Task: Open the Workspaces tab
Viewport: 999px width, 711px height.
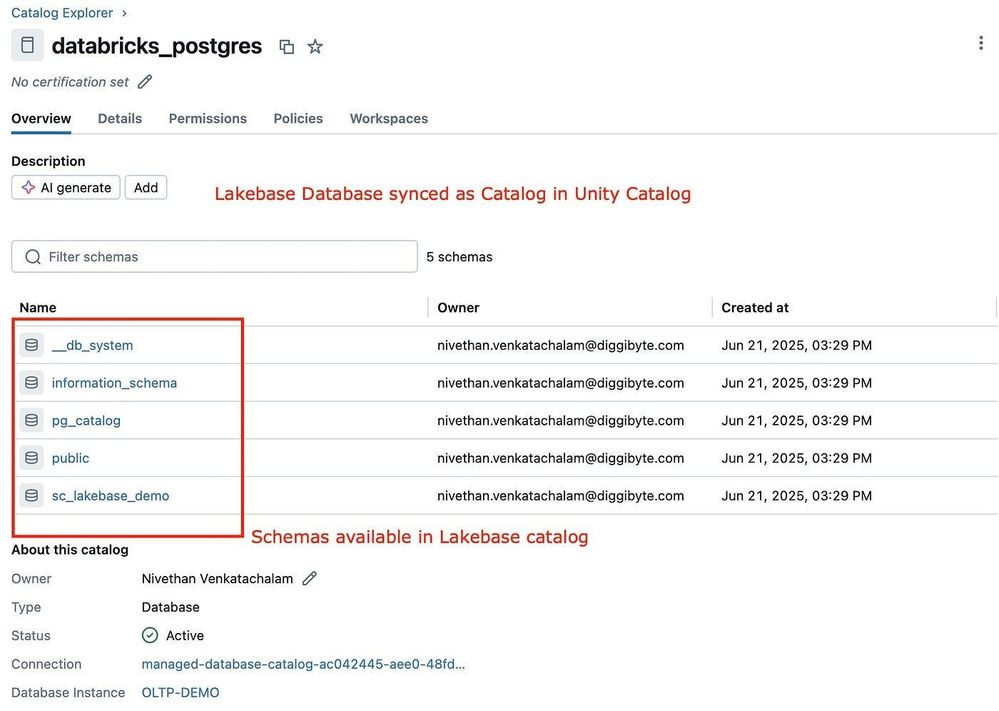Action: pyautogui.click(x=388, y=118)
